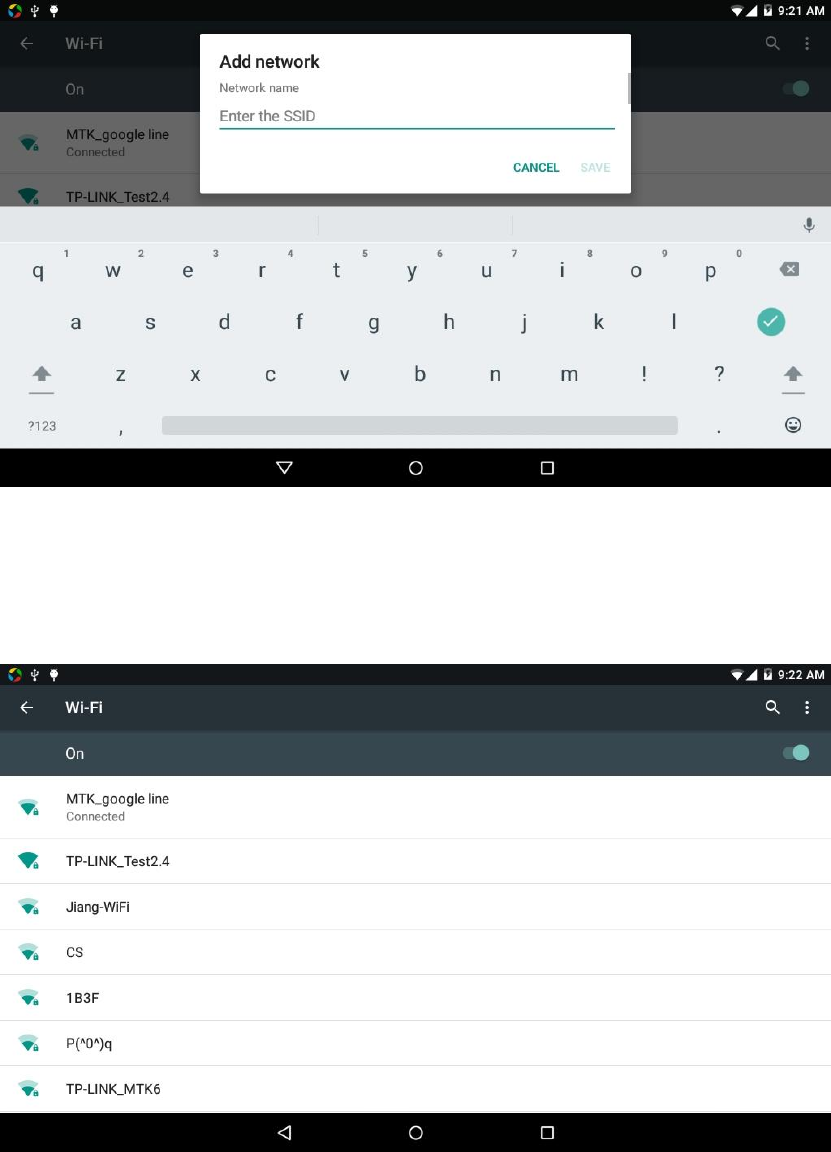Tap the microphone voice input icon
The image size is (831, 1152).
click(x=809, y=225)
